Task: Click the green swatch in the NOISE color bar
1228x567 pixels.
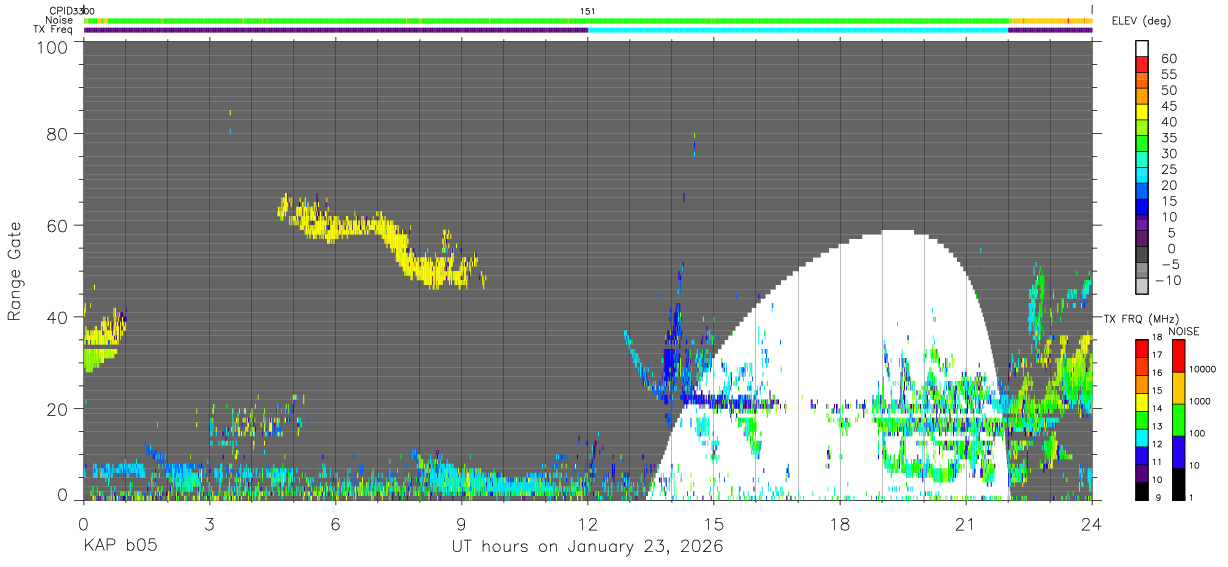Action: point(1178,420)
